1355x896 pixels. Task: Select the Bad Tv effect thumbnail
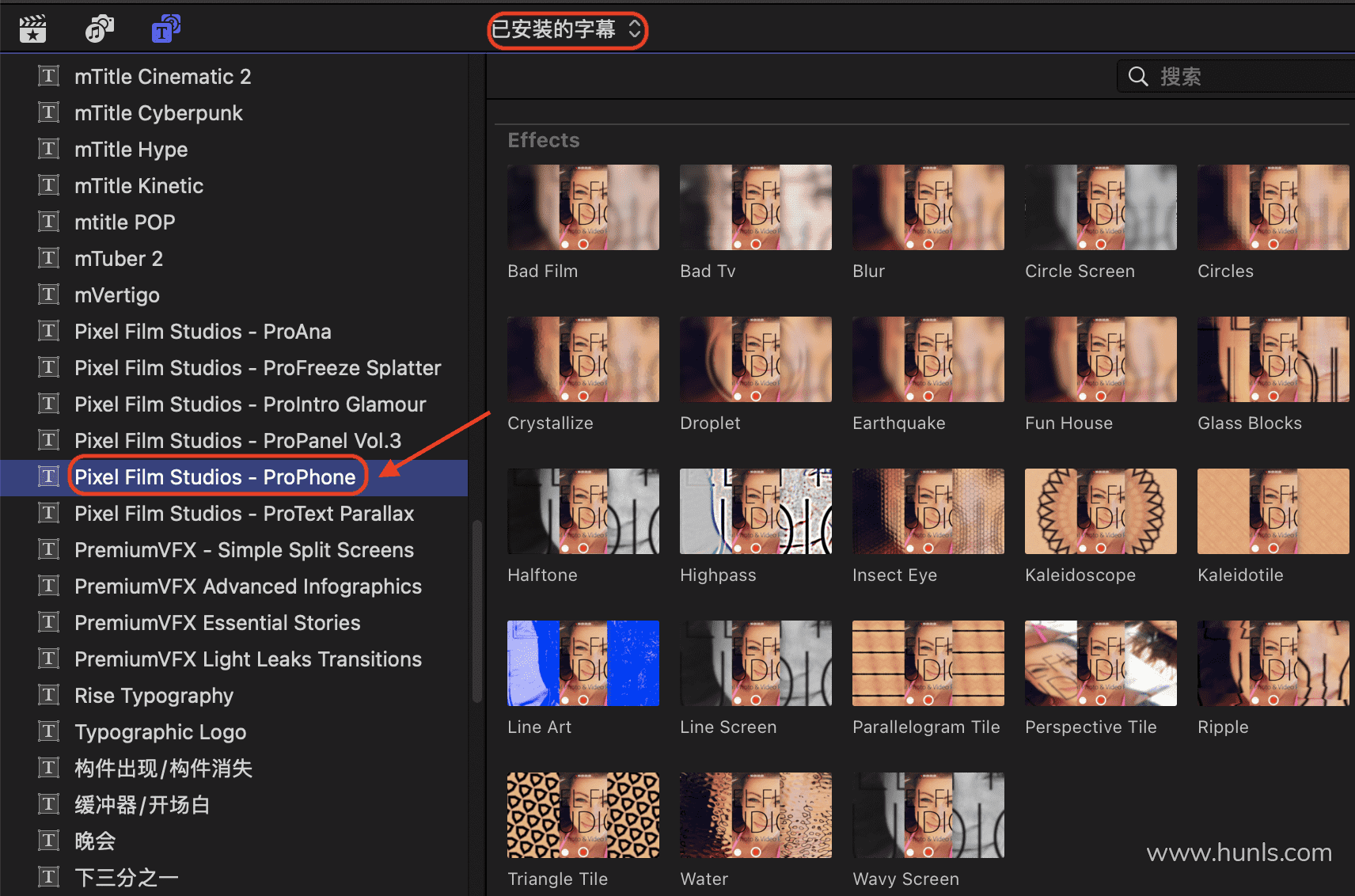[756, 207]
